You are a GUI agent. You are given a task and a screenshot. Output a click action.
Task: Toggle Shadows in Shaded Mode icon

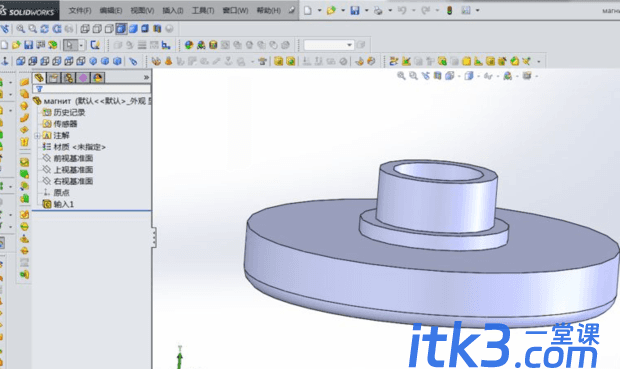click(x=145, y=29)
